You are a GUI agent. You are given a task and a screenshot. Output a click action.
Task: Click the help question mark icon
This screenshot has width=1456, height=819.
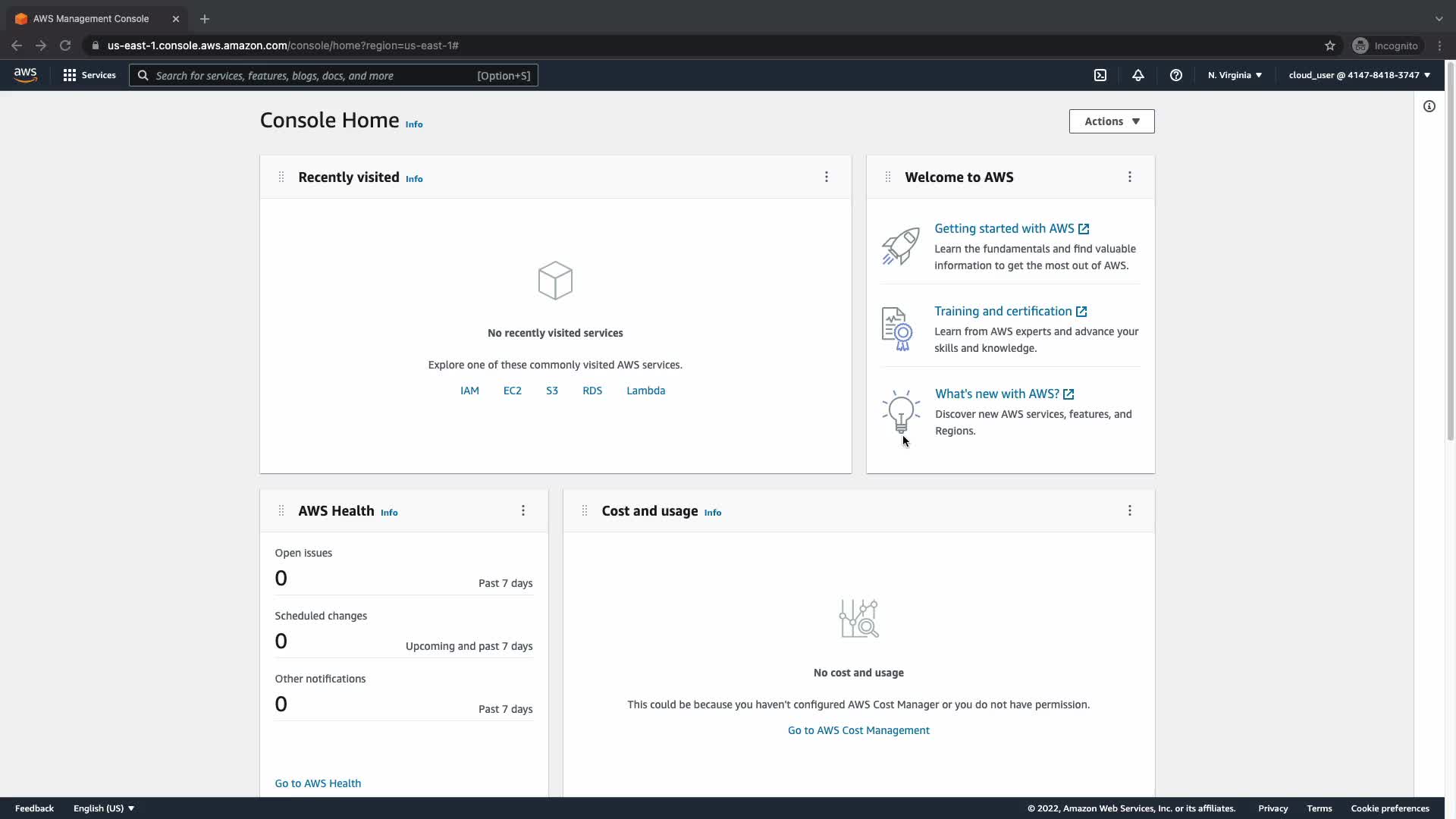pos(1176,75)
